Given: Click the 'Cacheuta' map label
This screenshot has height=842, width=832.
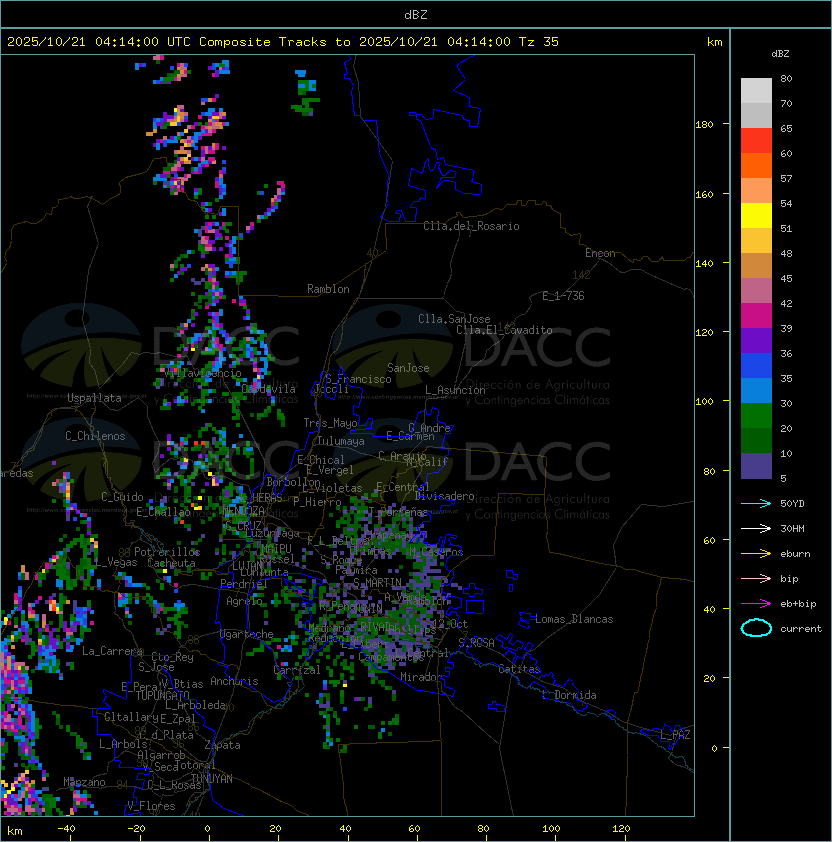Looking at the screenshot, I should 171,563.
